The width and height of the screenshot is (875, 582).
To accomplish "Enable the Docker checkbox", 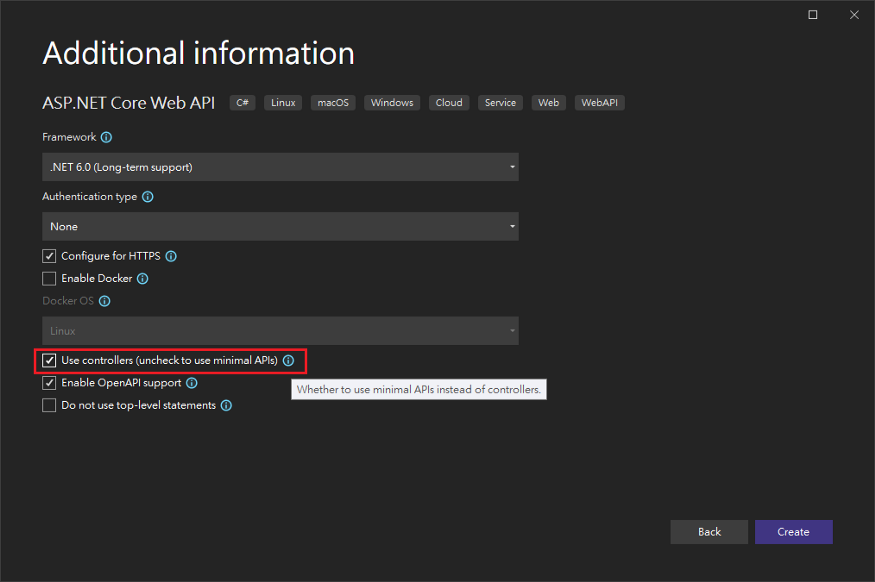I will point(49,278).
